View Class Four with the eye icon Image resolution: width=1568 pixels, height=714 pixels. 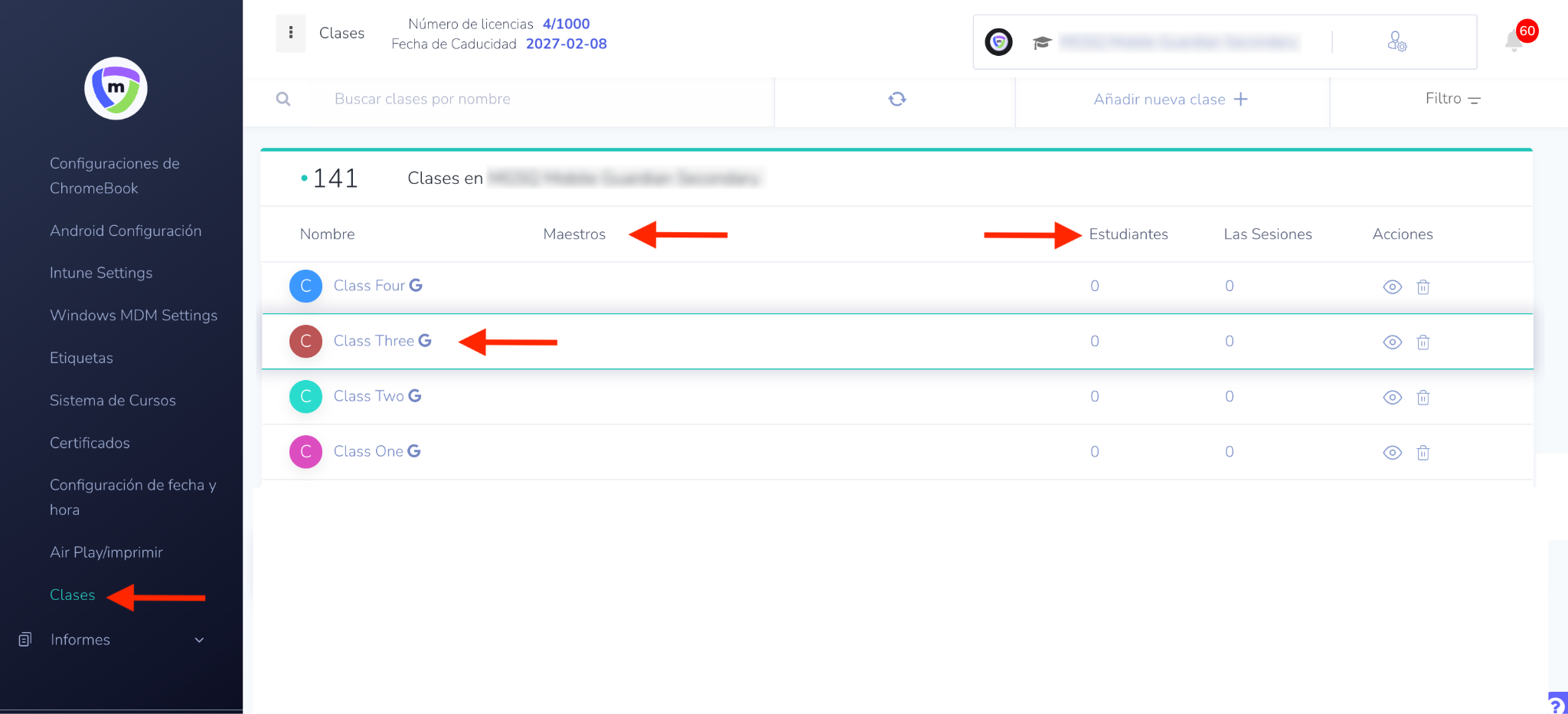(1392, 287)
